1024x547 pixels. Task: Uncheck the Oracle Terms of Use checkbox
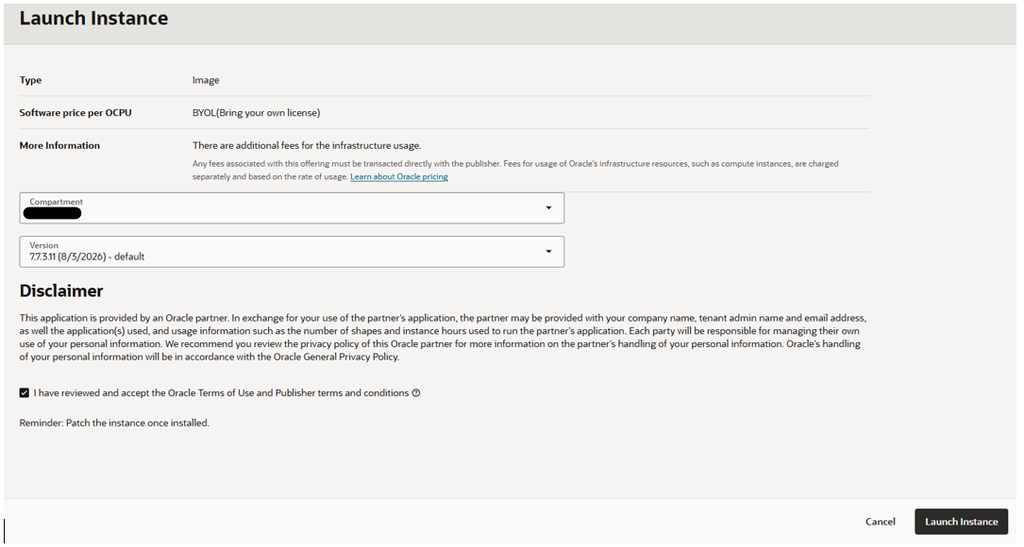point(24,393)
